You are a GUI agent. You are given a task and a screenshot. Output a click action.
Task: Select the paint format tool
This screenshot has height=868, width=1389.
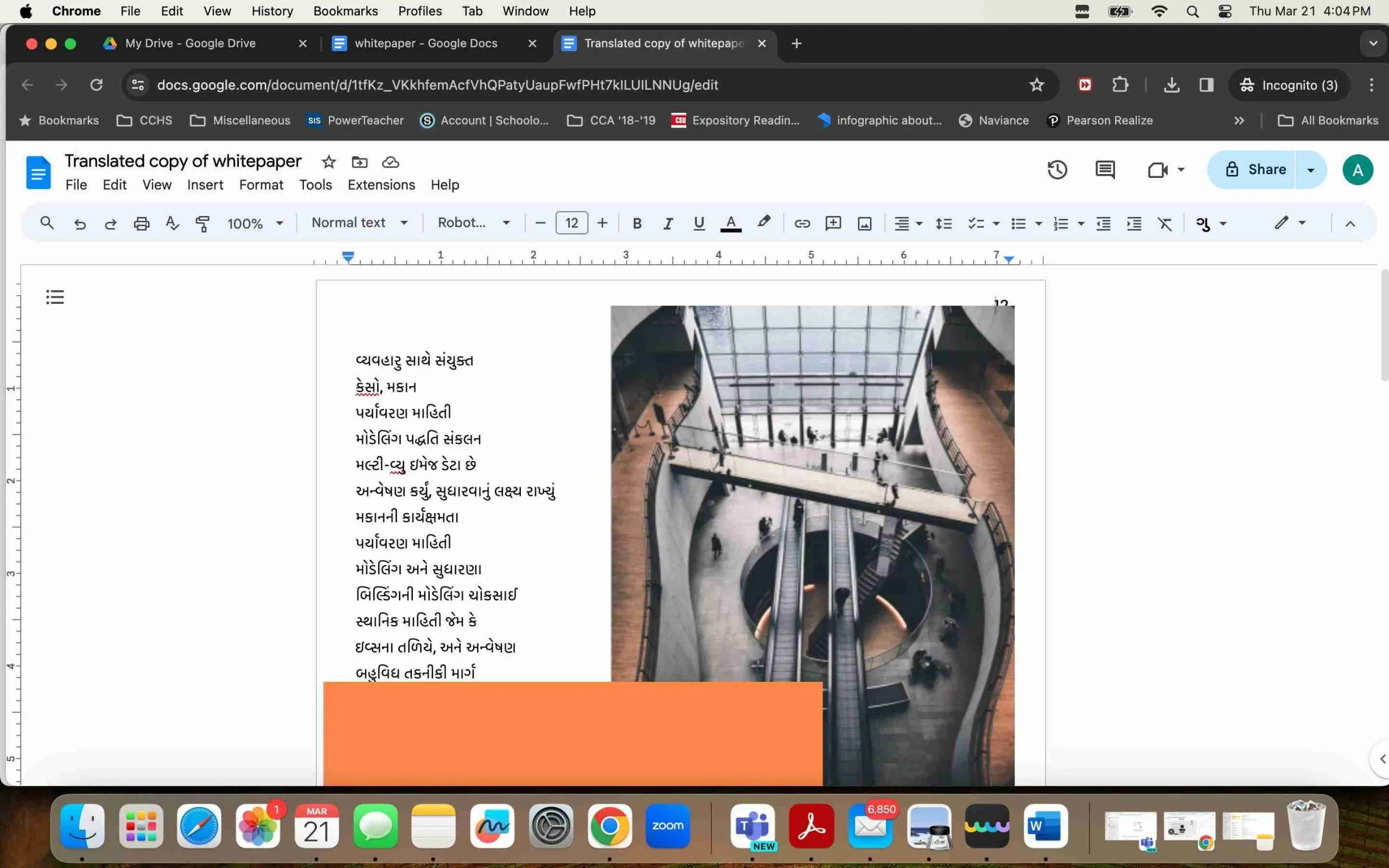pyautogui.click(x=202, y=224)
